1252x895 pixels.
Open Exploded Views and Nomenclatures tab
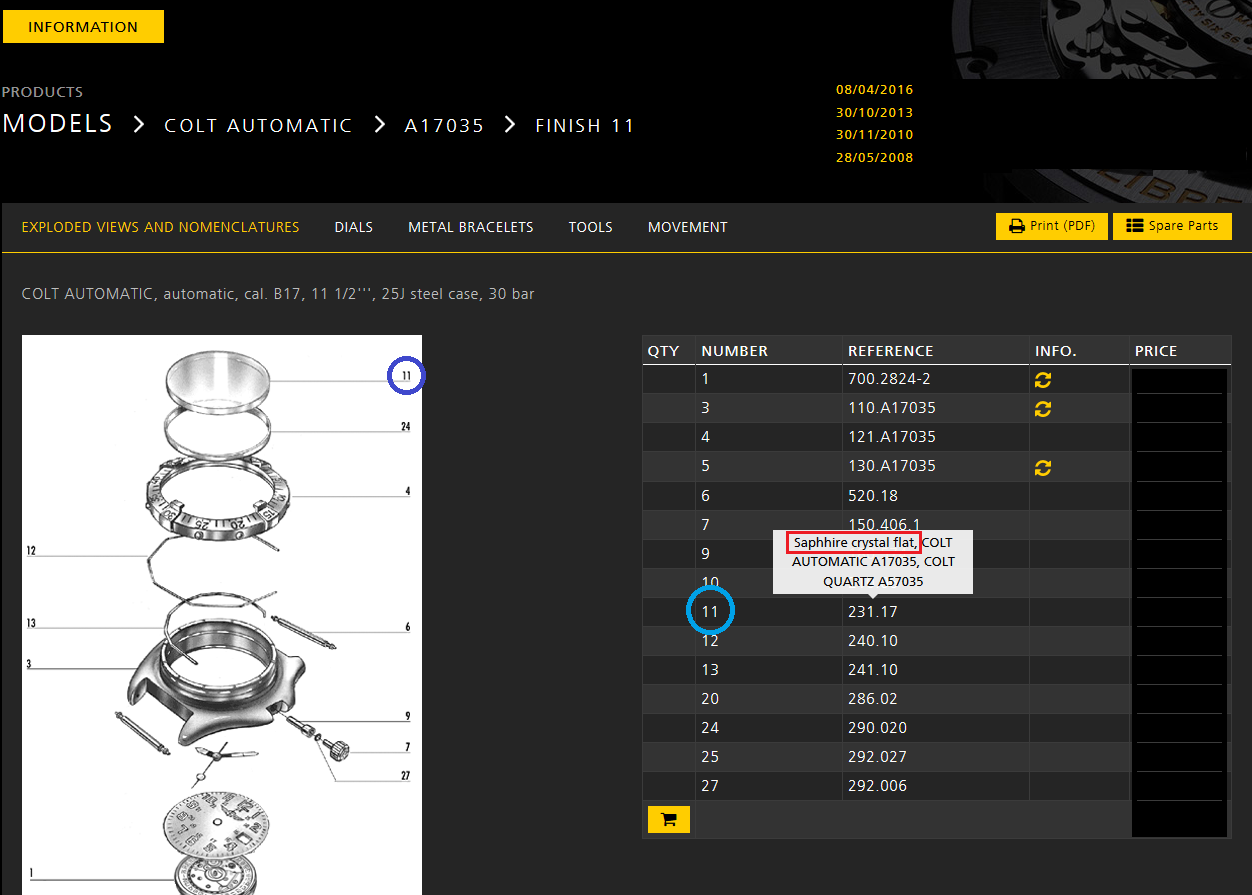click(160, 227)
